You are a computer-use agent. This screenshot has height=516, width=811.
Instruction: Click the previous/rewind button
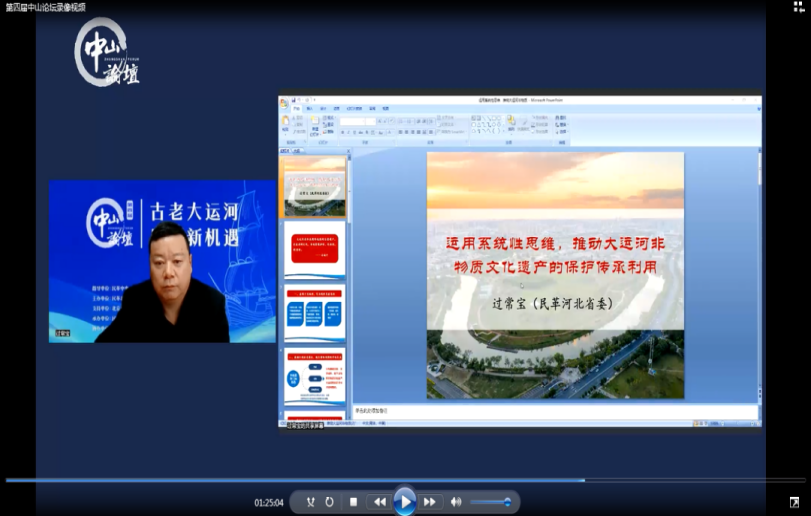click(x=379, y=502)
